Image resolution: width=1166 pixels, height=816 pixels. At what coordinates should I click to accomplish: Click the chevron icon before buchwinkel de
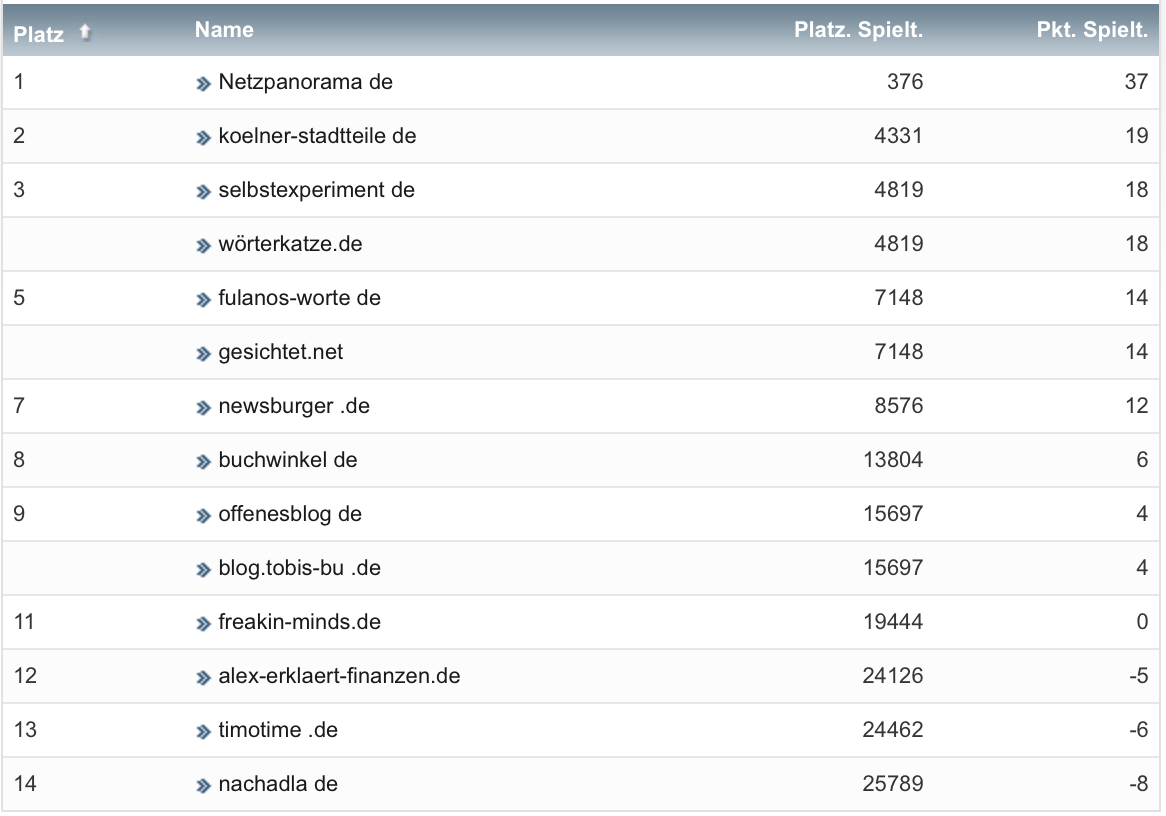tap(204, 462)
